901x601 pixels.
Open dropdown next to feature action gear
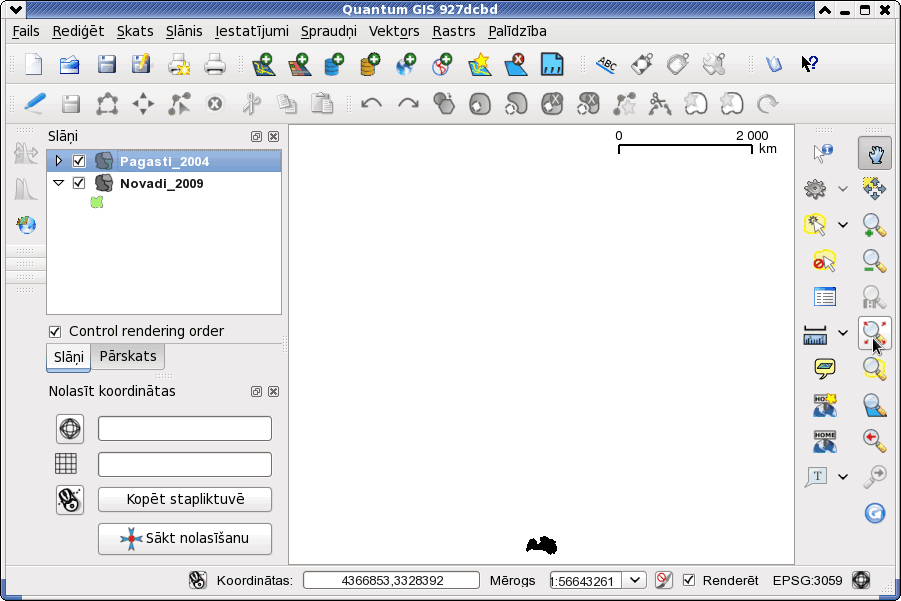click(842, 188)
